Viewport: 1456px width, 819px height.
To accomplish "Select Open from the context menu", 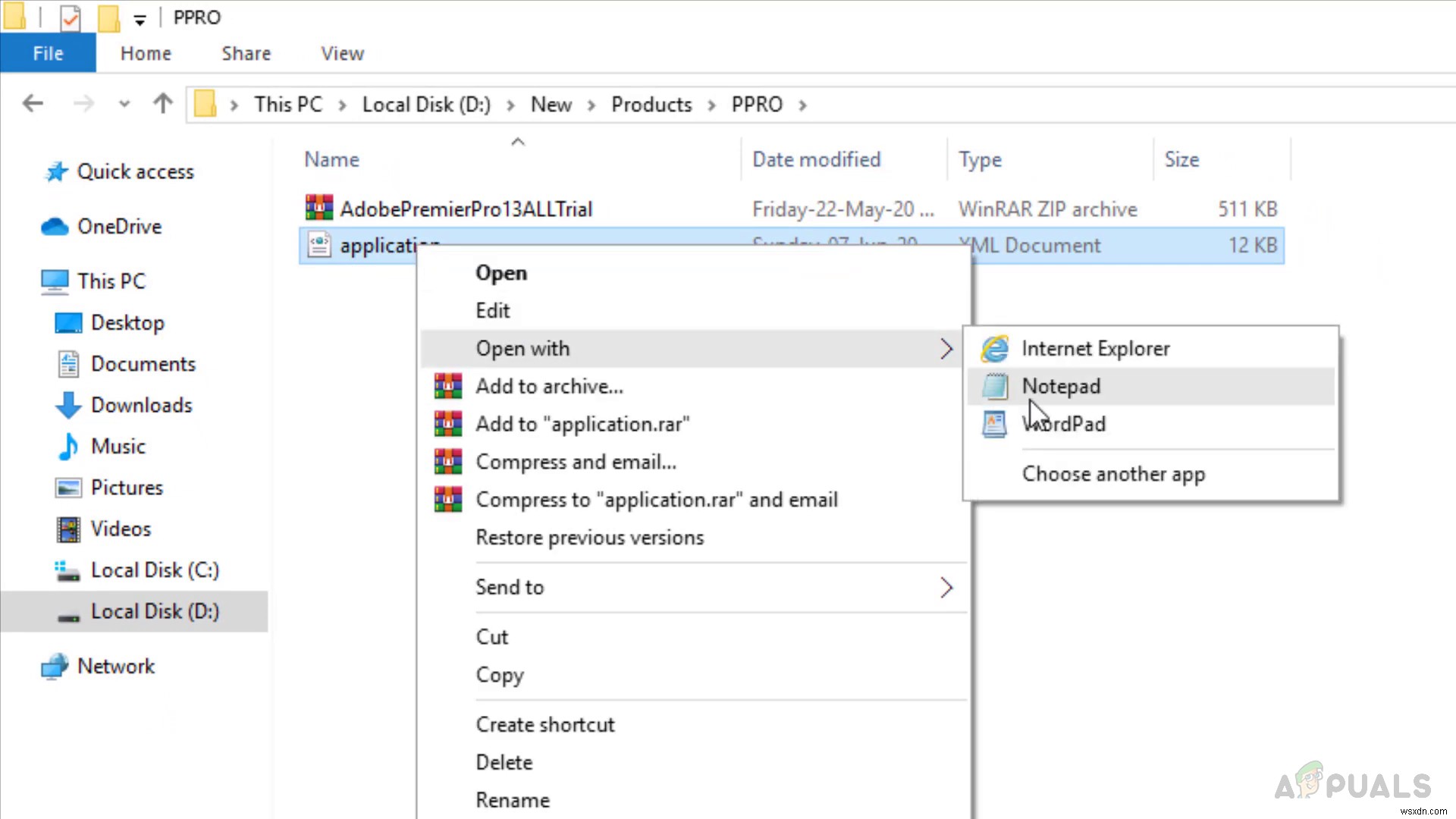I will click(x=501, y=273).
